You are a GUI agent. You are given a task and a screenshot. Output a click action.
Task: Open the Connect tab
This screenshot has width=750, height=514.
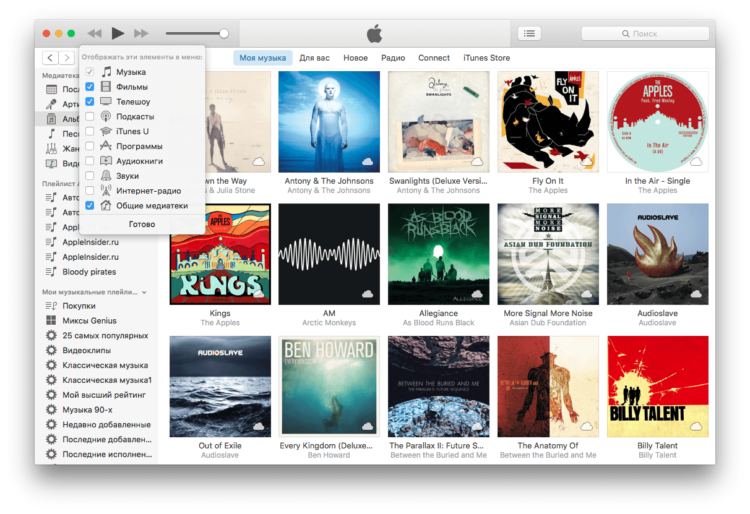[434, 58]
